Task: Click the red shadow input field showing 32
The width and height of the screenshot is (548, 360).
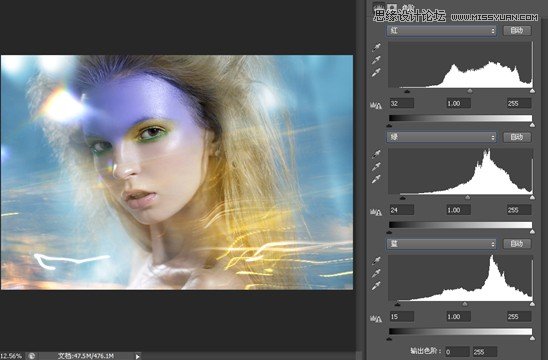Action: (x=402, y=103)
